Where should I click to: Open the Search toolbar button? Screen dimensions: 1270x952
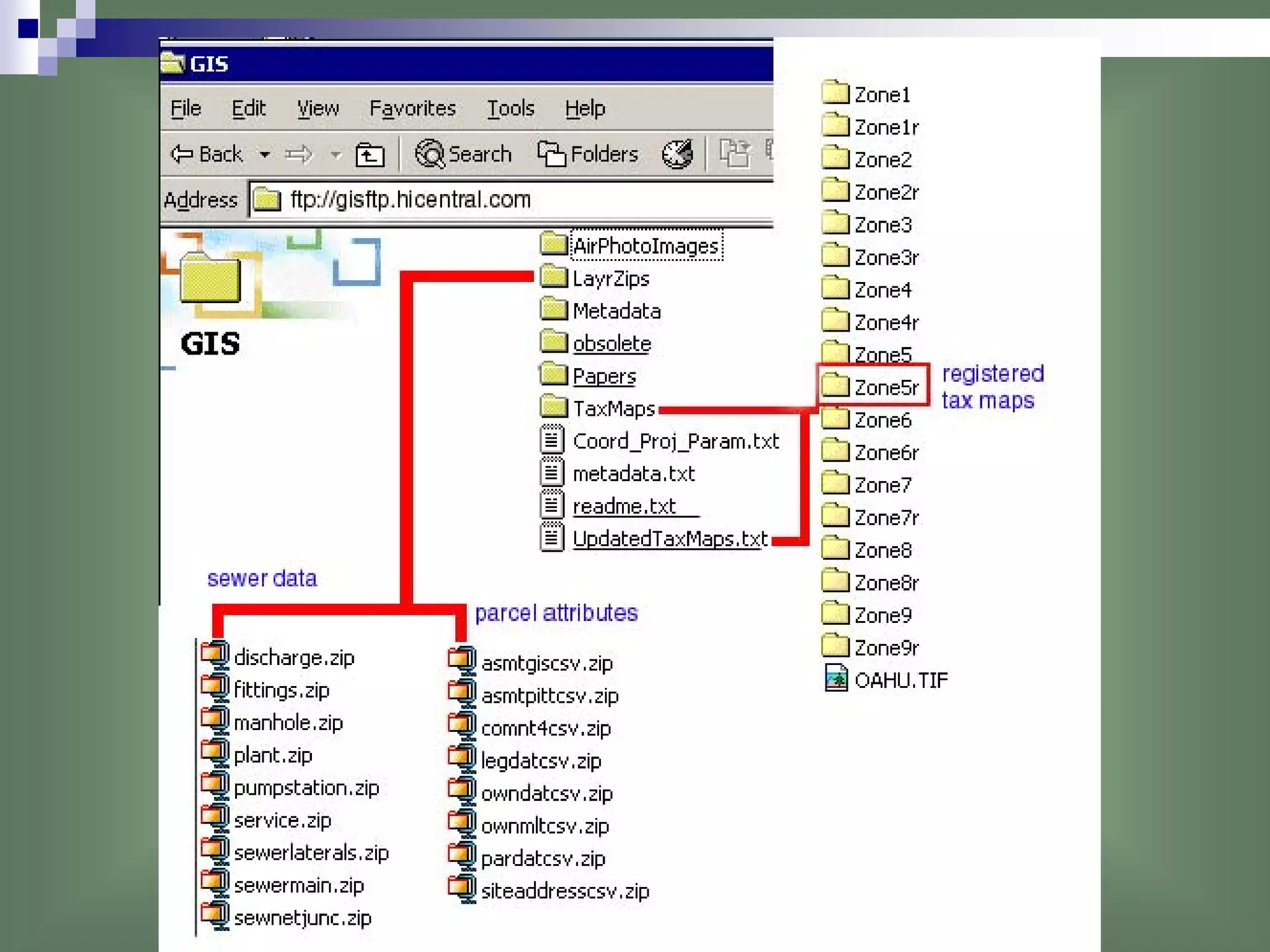coord(463,154)
